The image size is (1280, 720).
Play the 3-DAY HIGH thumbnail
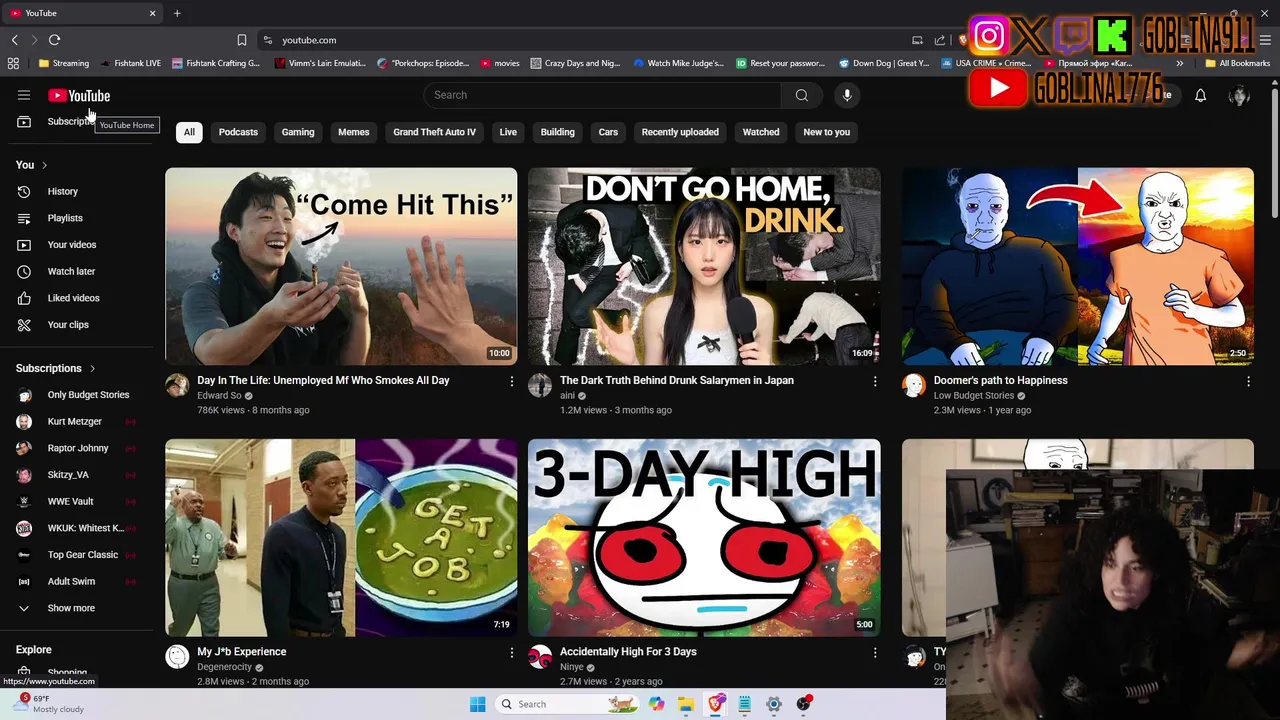704,538
